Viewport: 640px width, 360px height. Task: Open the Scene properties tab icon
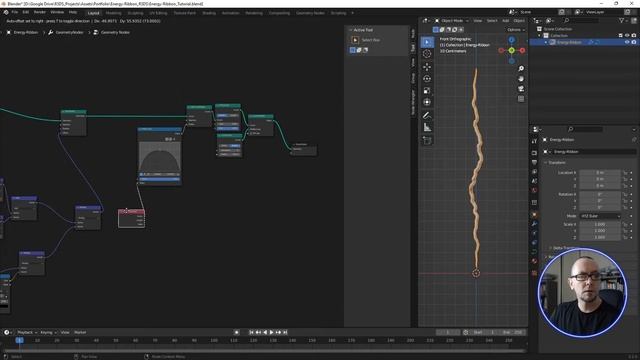tap(534, 181)
